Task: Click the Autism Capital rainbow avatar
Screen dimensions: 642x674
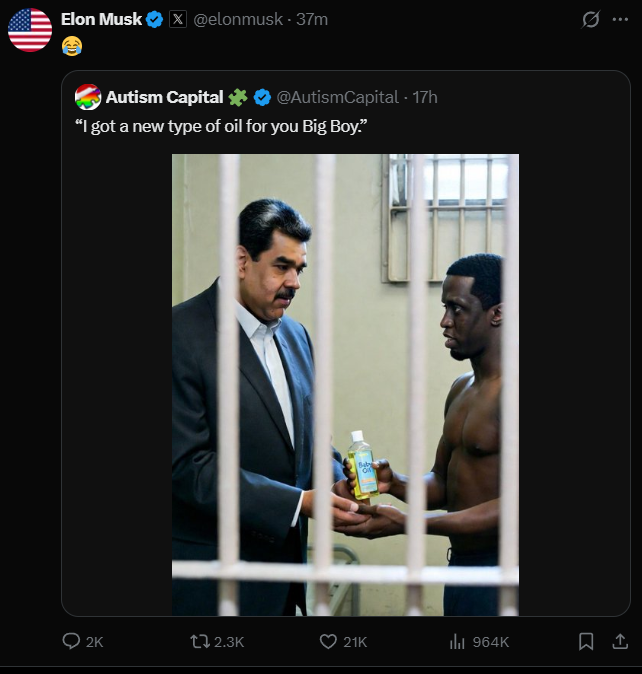Action: 88,97
